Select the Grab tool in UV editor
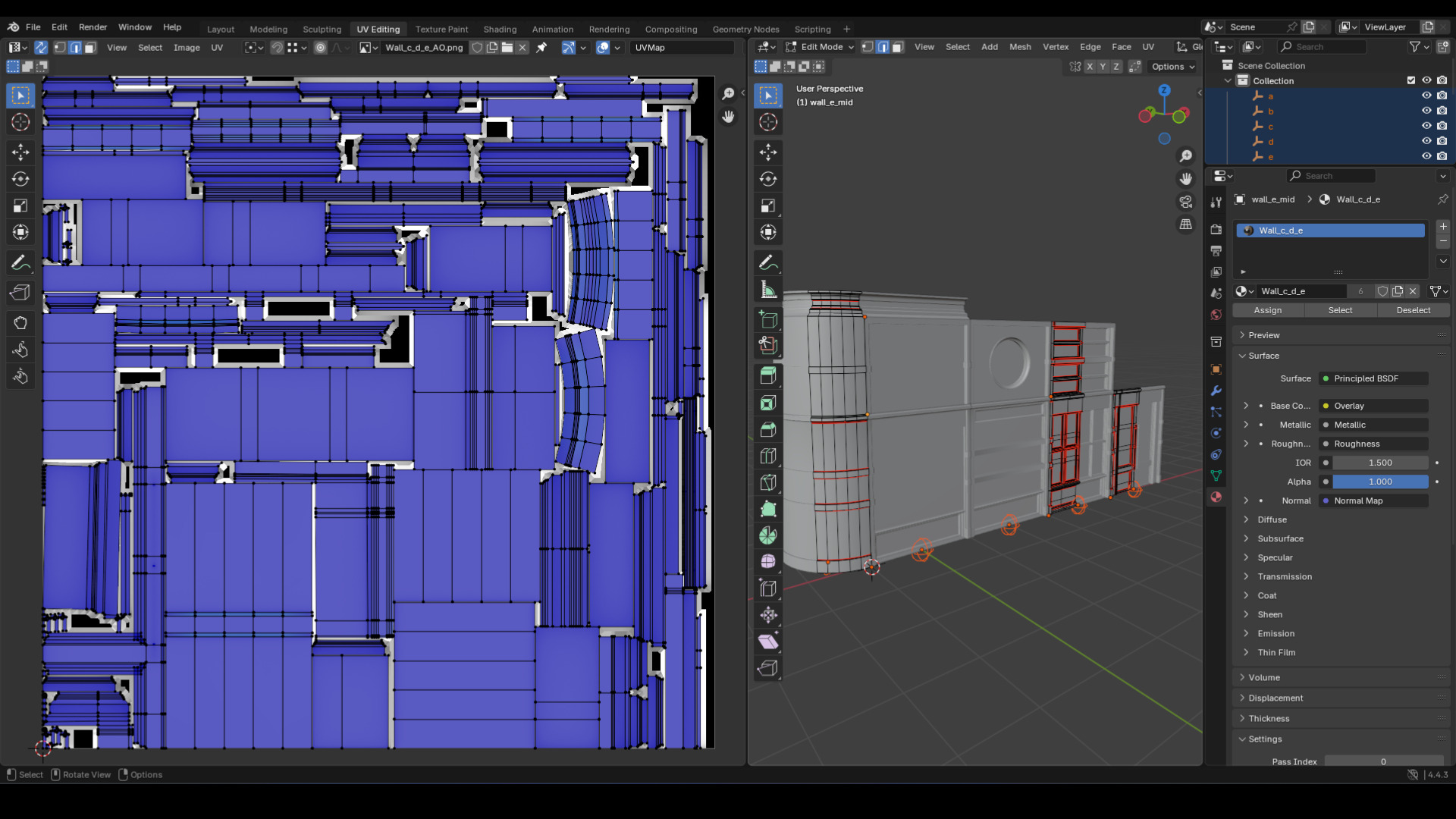This screenshot has width=1456, height=819. [x=20, y=323]
